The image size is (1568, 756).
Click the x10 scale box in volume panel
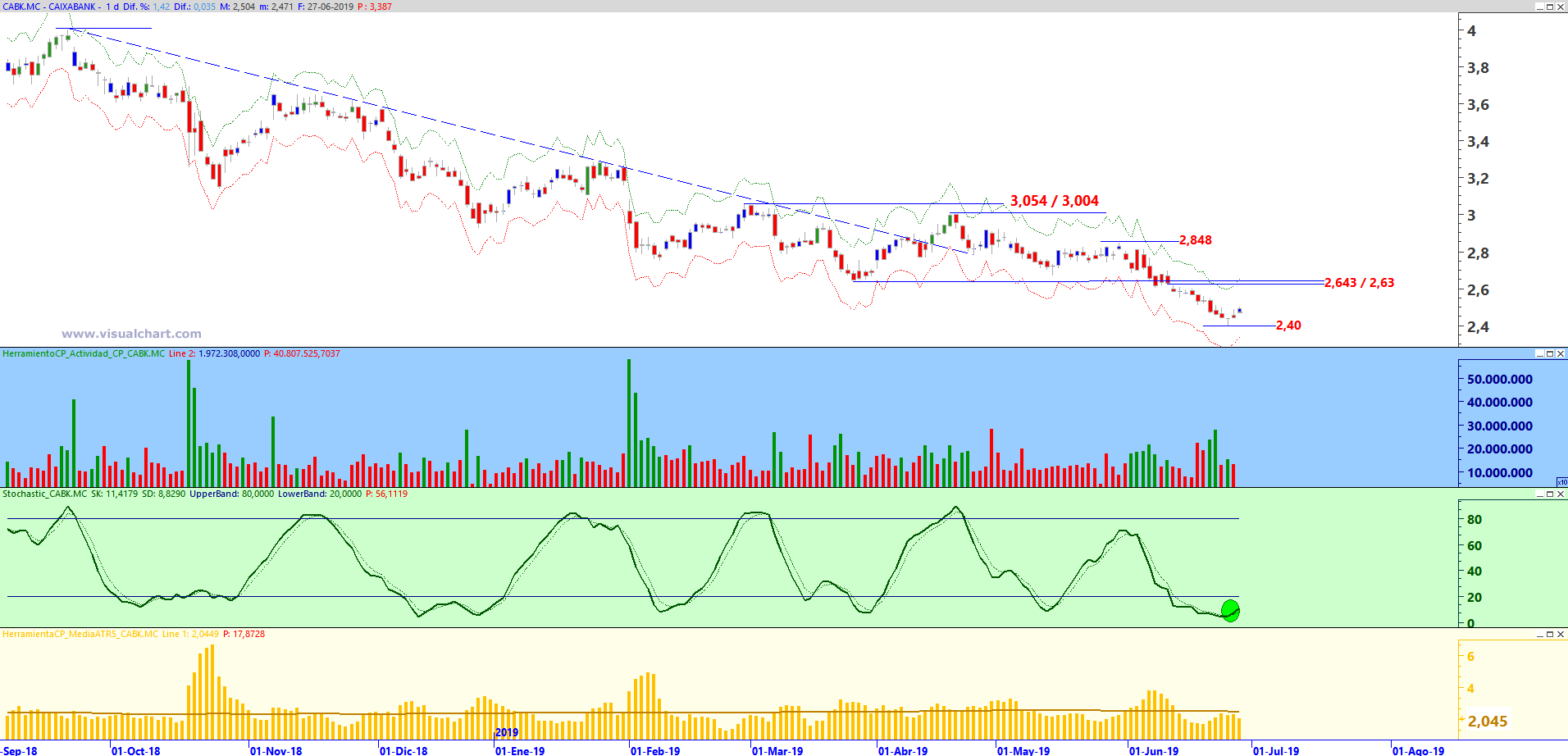1561,482
